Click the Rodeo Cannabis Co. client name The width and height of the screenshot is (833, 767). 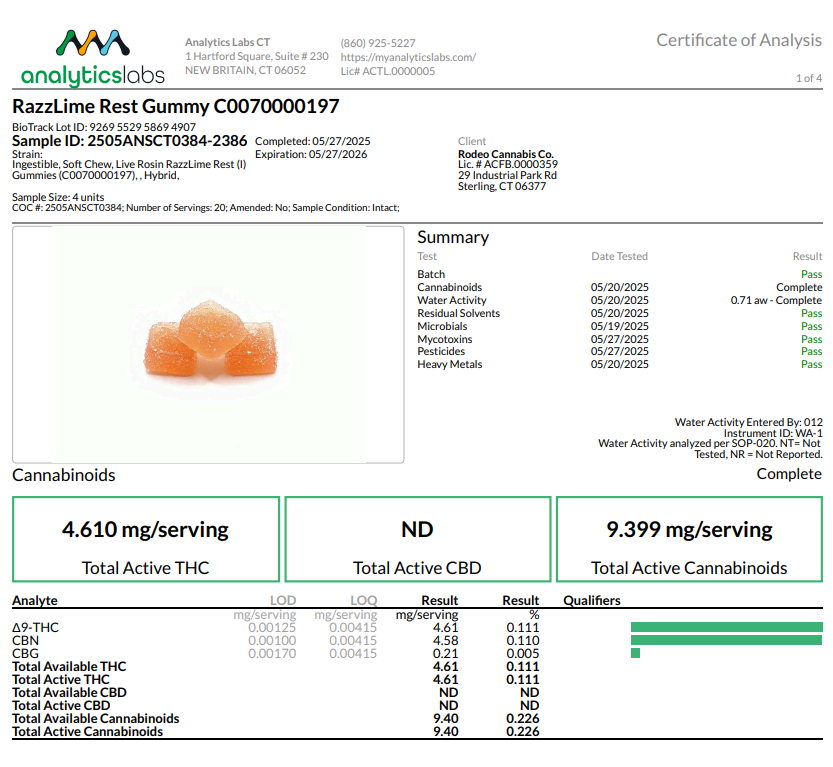click(505, 154)
